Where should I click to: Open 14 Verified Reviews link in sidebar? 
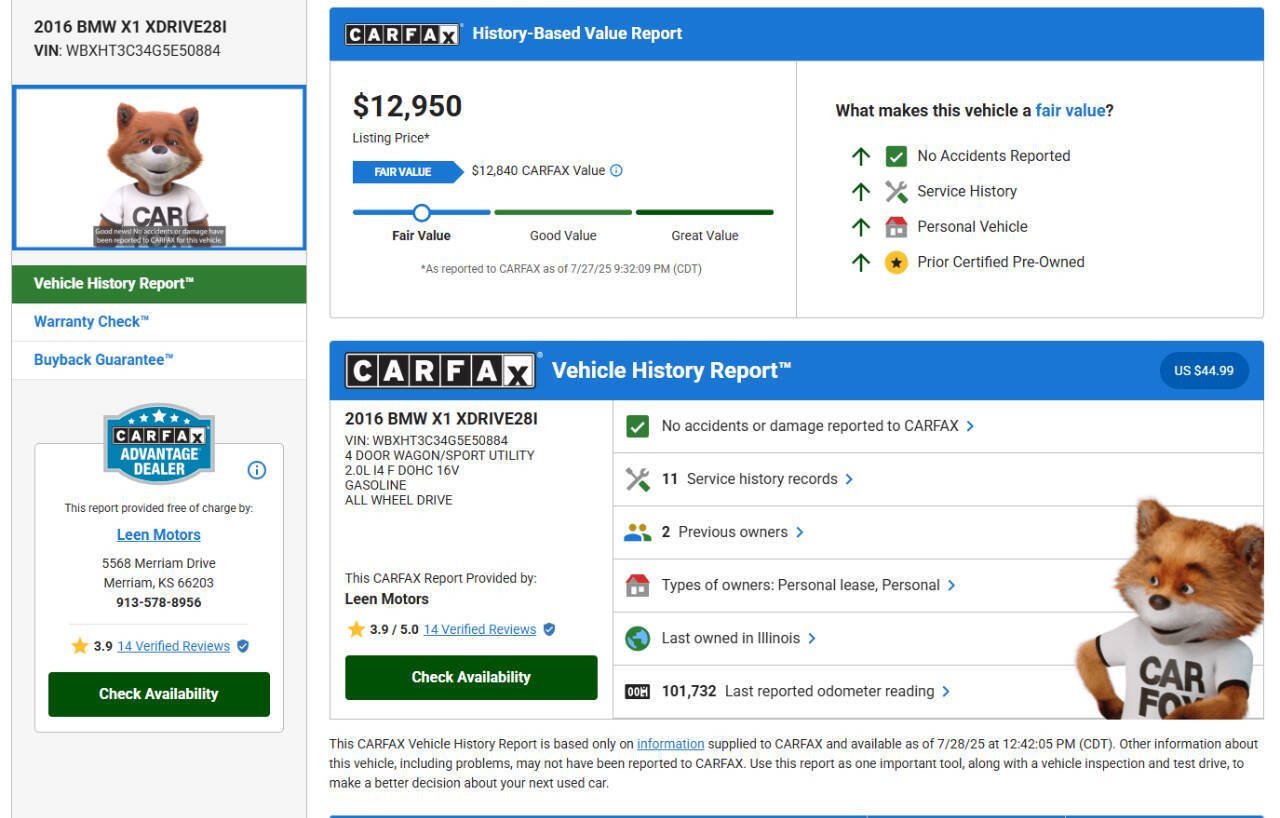(174, 646)
